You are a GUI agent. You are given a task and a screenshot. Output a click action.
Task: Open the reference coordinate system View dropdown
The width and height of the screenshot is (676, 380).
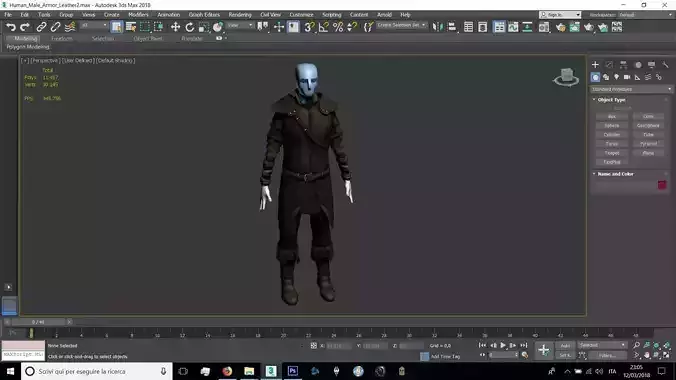tap(240, 25)
